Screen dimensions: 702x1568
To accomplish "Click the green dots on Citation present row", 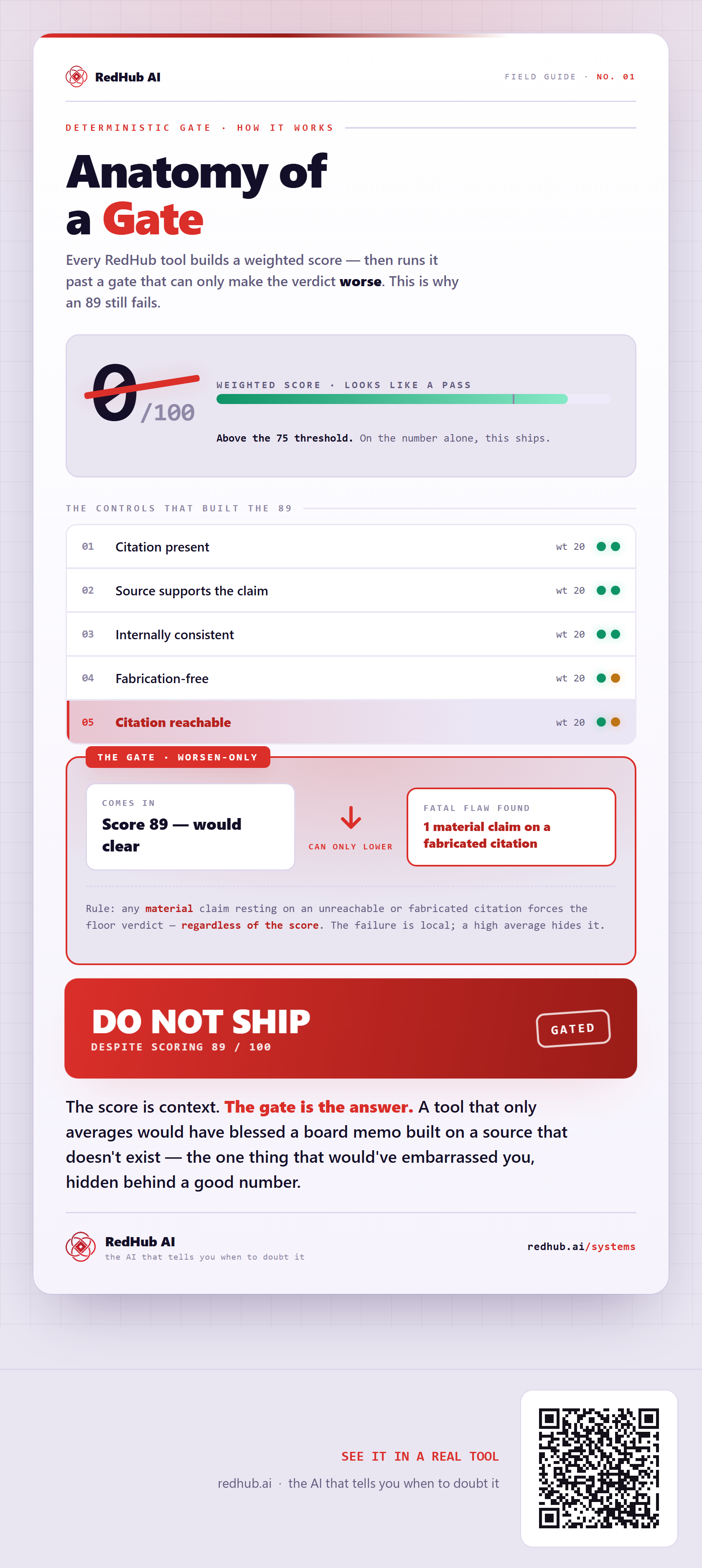I will pos(608,546).
